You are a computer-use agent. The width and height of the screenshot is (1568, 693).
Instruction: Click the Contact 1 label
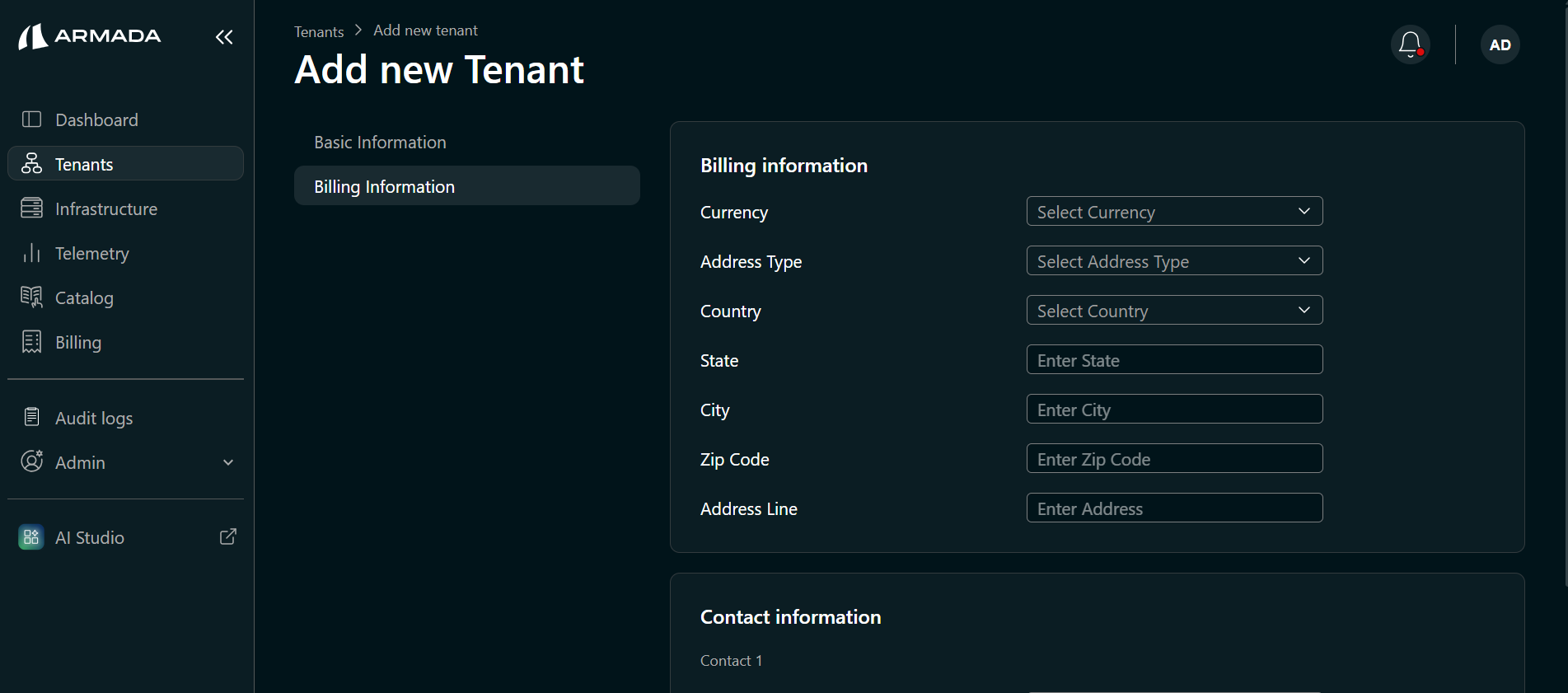731,661
